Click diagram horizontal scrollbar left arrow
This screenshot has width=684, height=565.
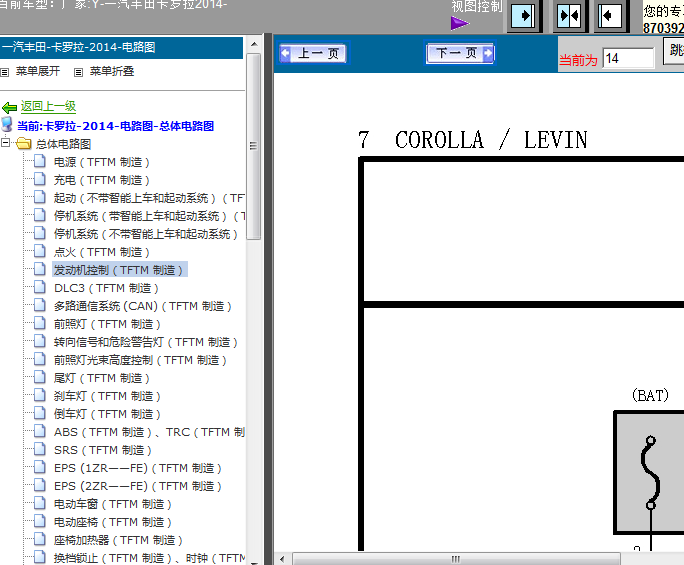point(282,559)
